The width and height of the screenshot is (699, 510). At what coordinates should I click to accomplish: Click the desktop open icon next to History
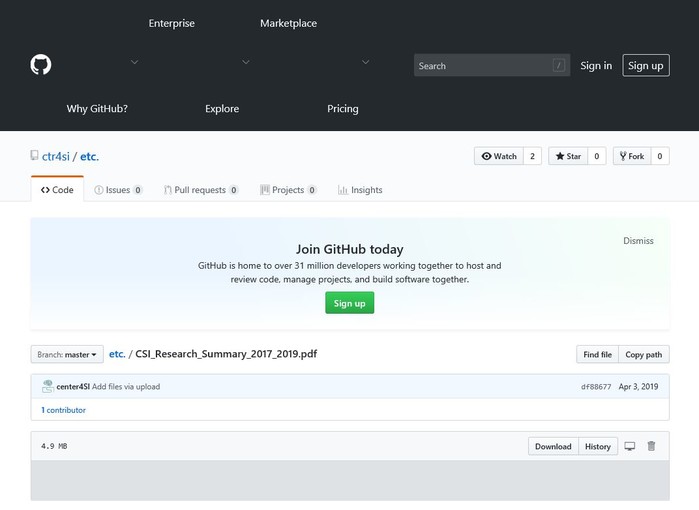[629, 446]
